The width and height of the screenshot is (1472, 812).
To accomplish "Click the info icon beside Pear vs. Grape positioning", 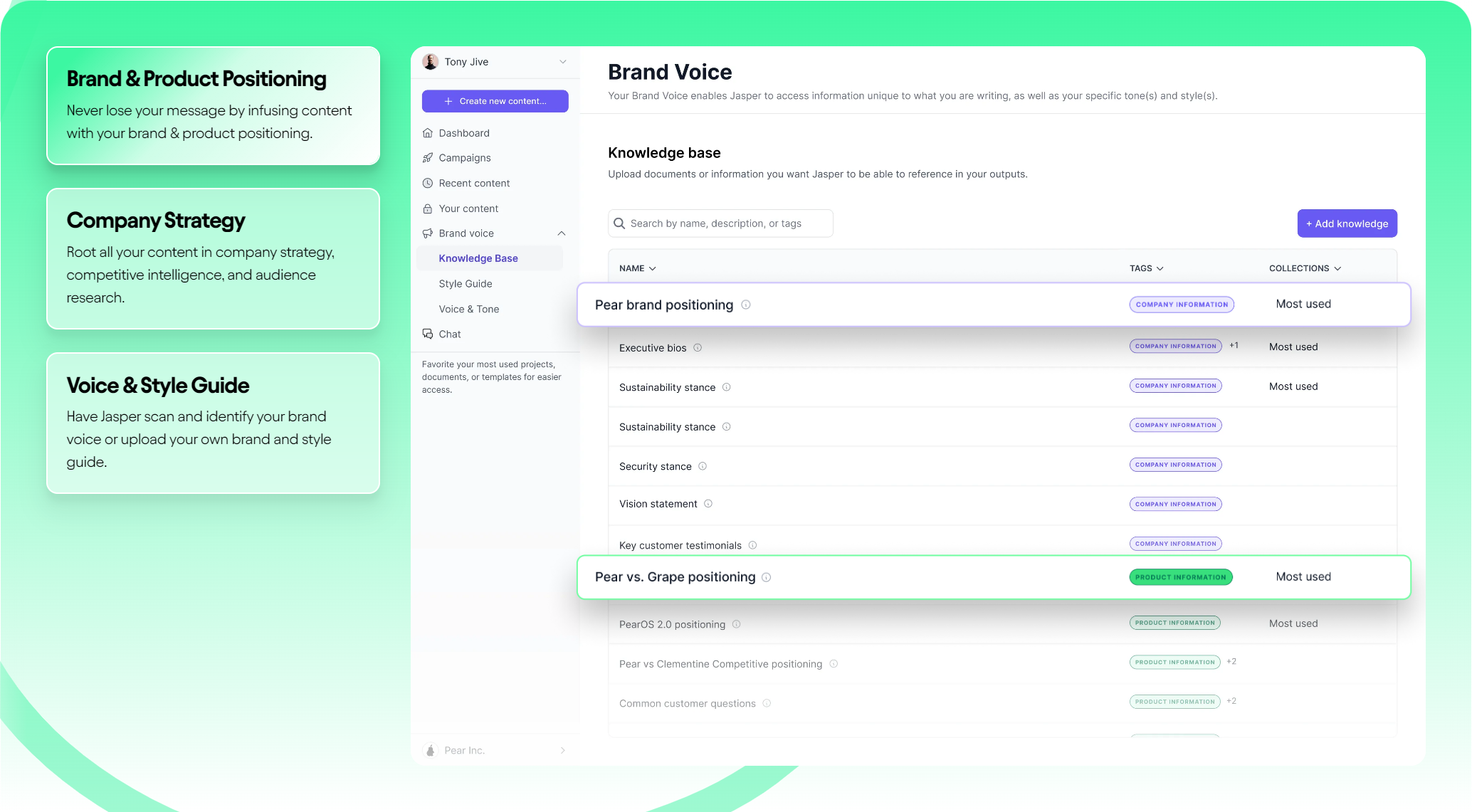I will click(x=767, y=577).
